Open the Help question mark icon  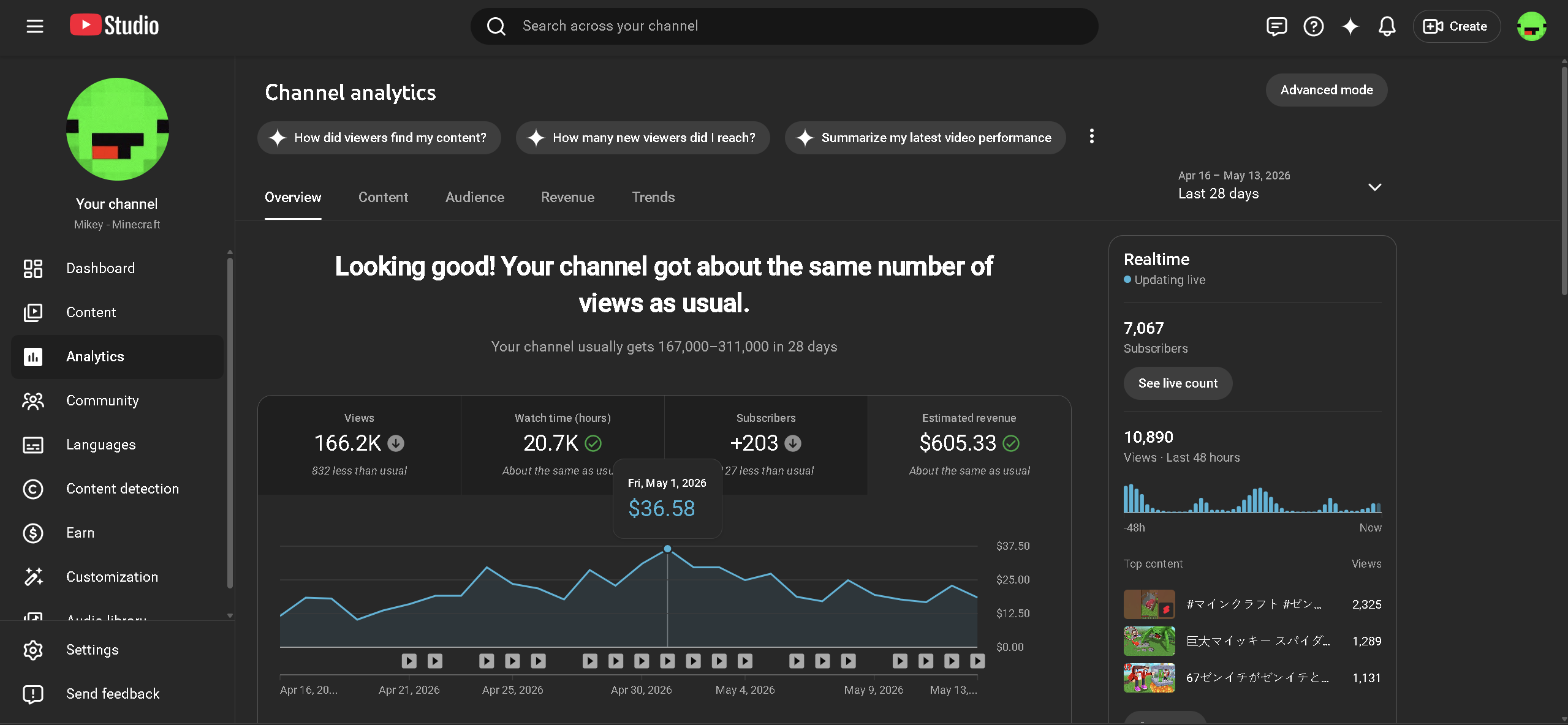[x=1313, y=26]
